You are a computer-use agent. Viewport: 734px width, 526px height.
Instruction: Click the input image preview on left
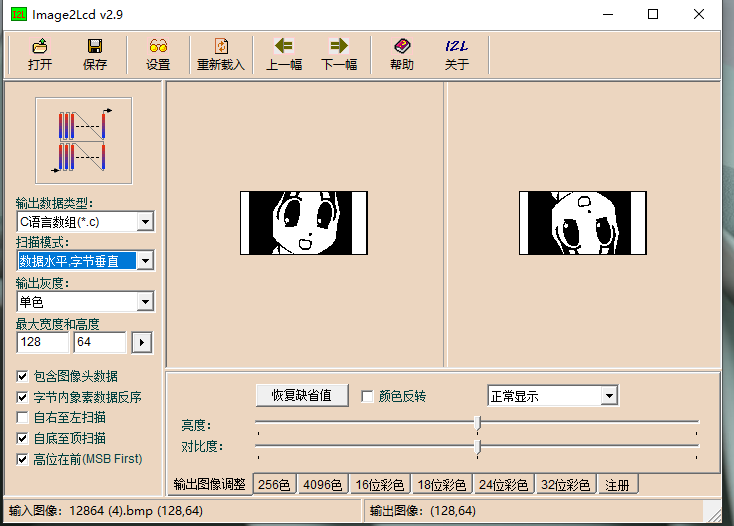click(x=304, y=223)
